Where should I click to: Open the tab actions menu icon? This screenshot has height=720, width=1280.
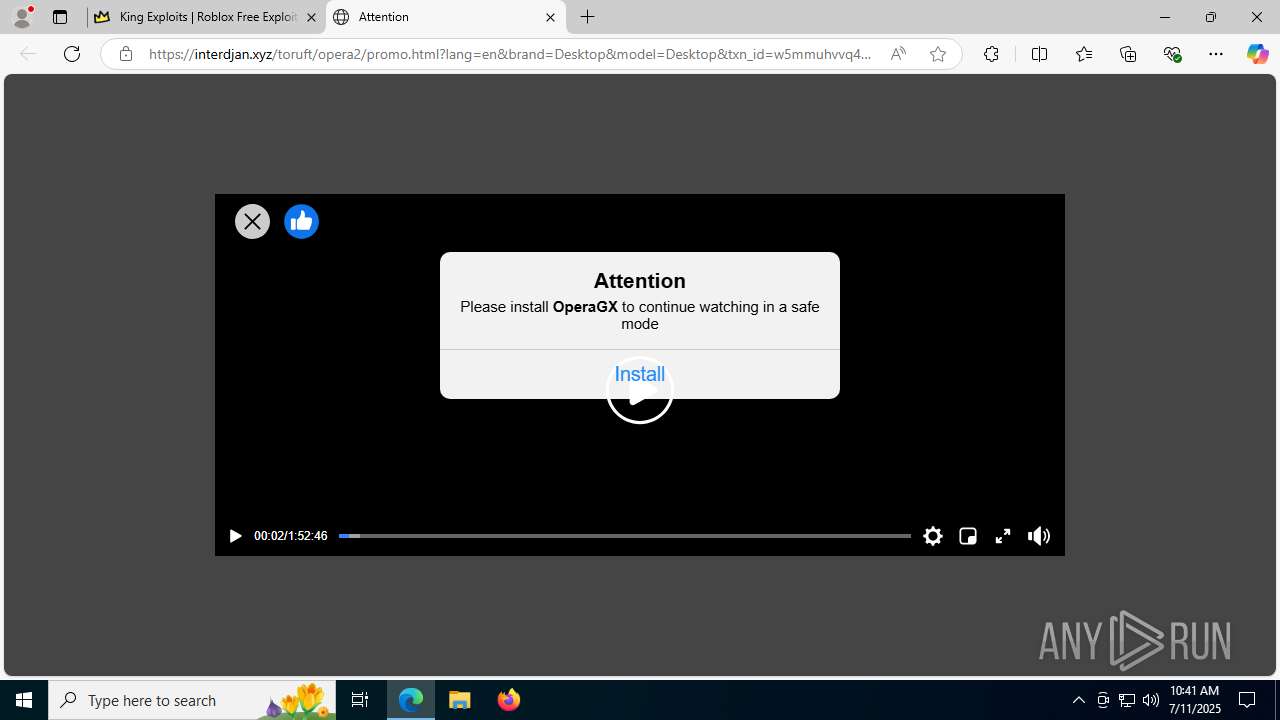(60, 17)
